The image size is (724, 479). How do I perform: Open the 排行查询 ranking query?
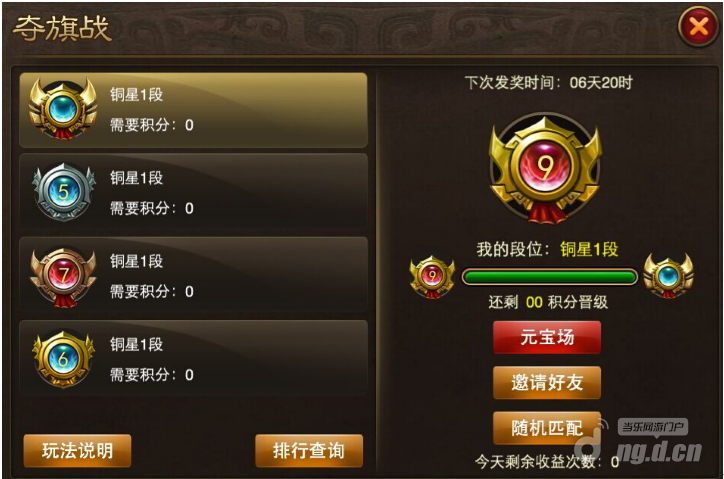coord(309,450)
